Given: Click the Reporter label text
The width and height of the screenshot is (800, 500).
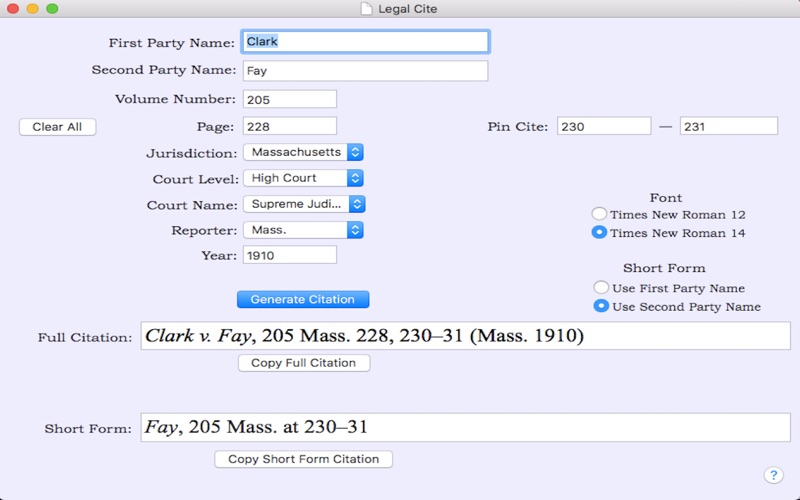Looking at the screenshot, I should point(204,231).
